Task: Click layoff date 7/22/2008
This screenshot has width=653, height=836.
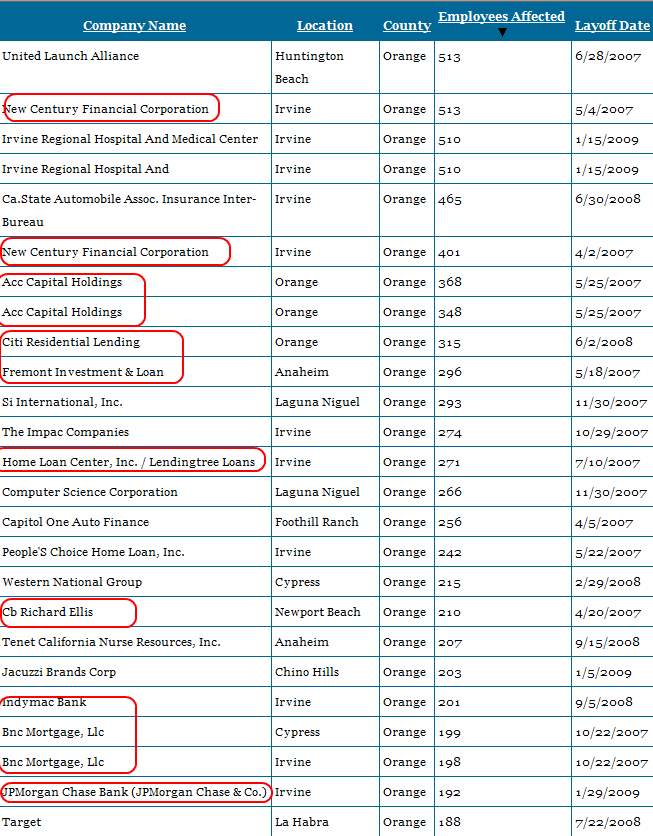Action: tap(608, 822)
